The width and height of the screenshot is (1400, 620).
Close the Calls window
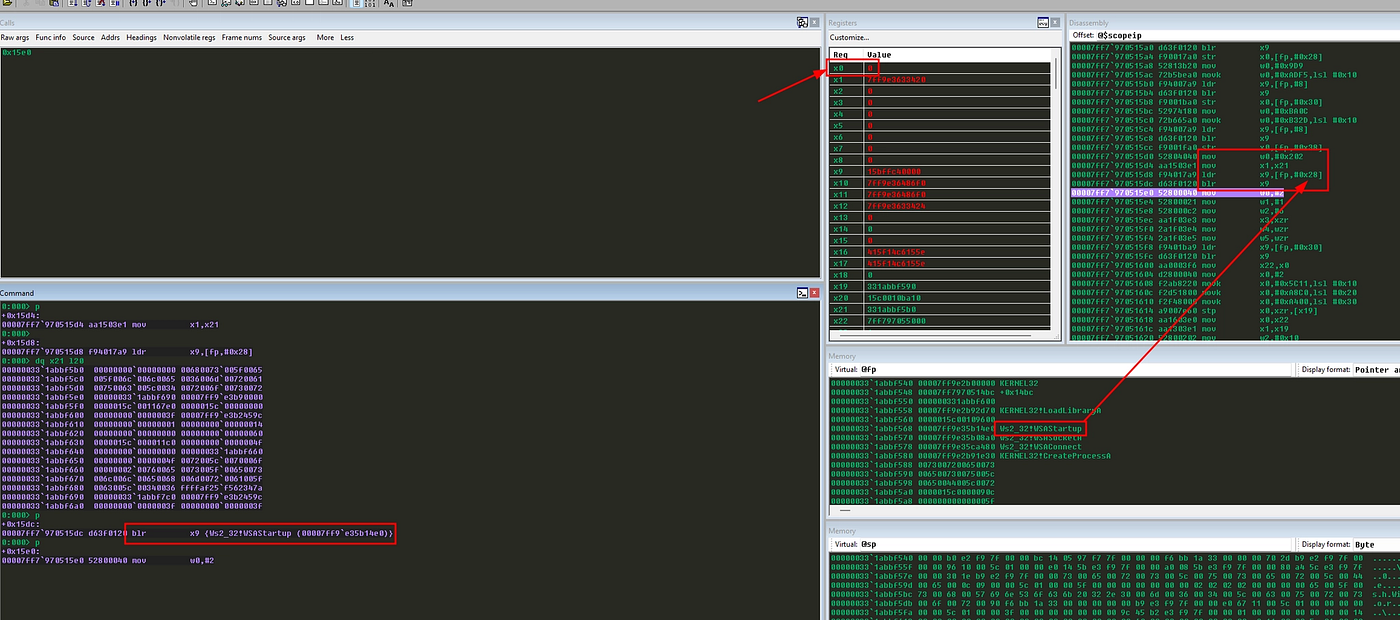click(x=814, y=22)
